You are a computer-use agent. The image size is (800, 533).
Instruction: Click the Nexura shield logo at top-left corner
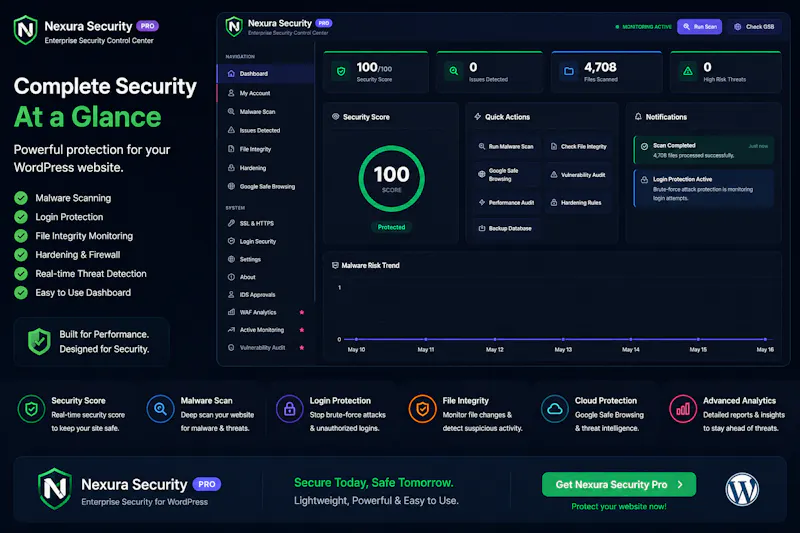[26, 30]
